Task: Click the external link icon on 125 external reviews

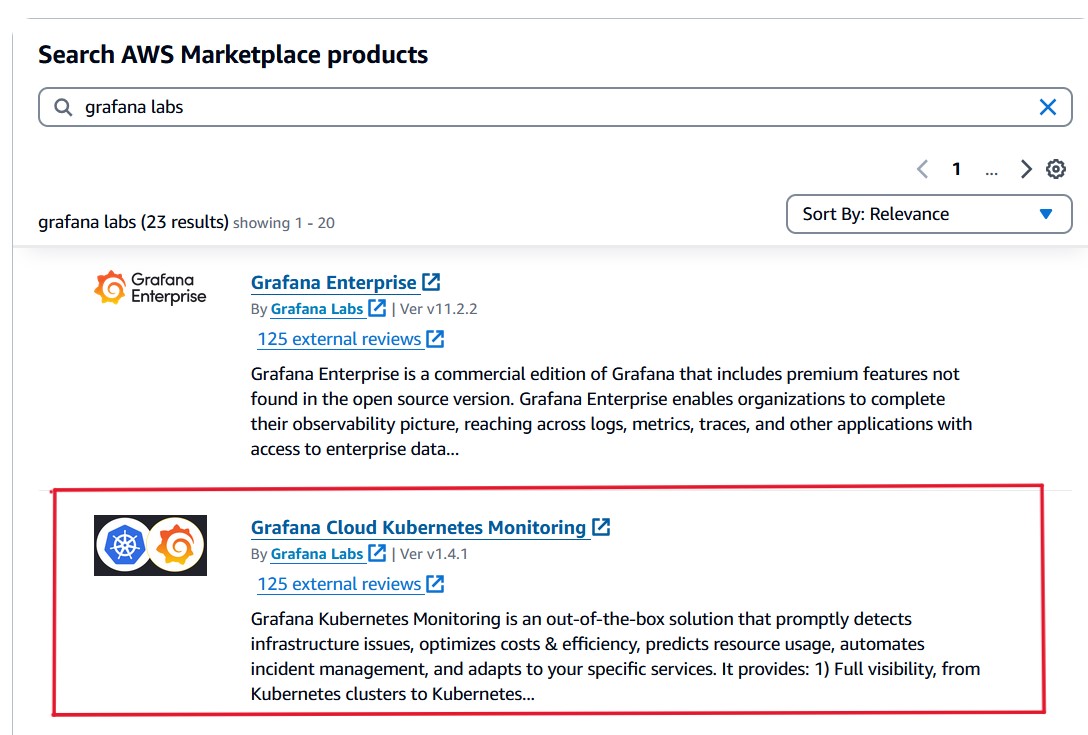Action: (433, 339)
